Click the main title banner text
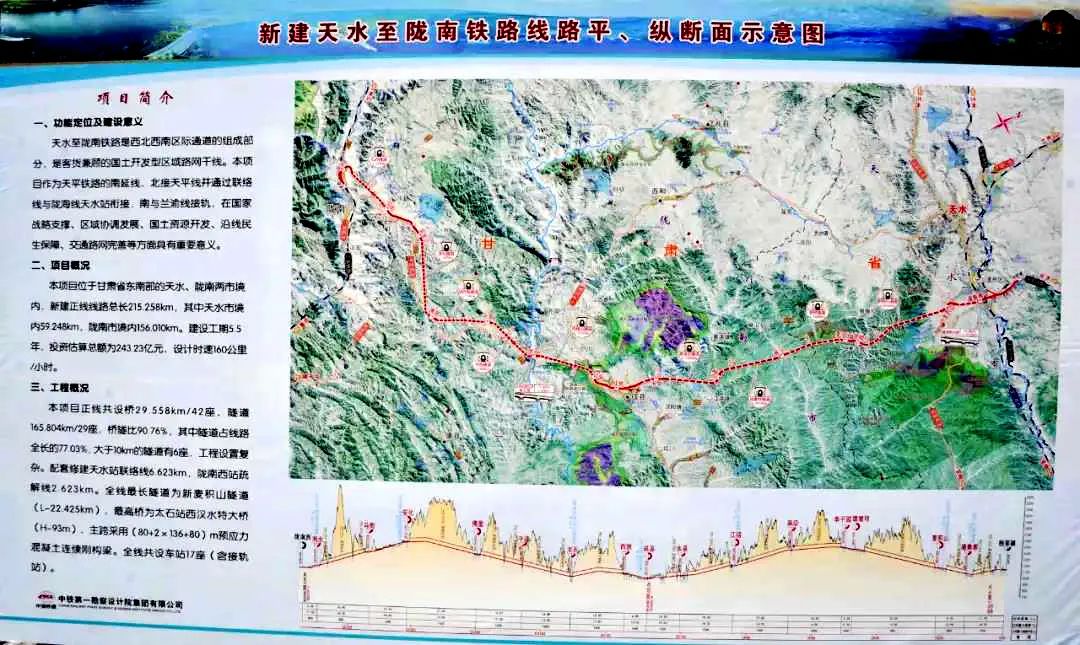Screen dimensions: 1080x645 click(x=541, y=33)
